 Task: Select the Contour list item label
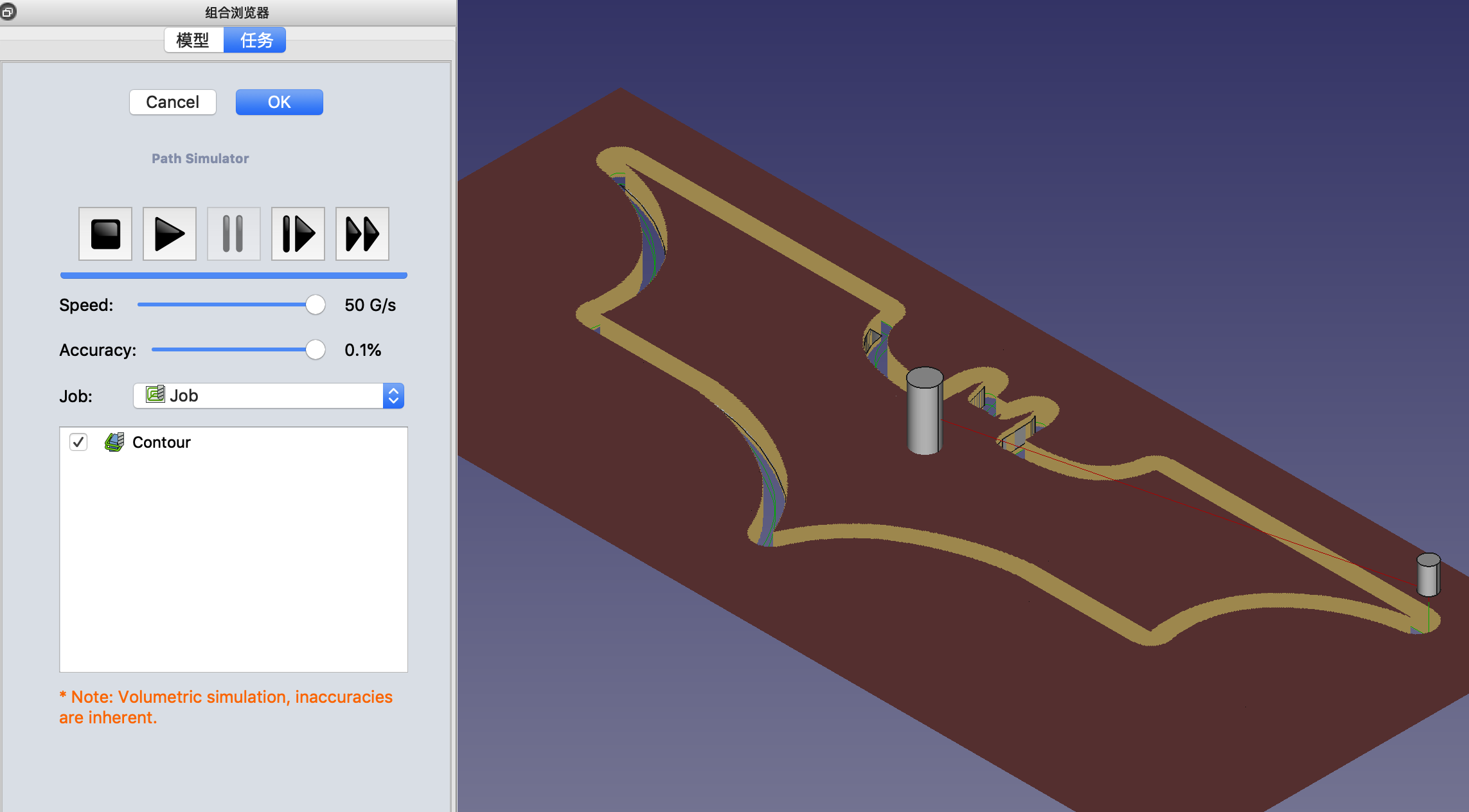(161, 442)
